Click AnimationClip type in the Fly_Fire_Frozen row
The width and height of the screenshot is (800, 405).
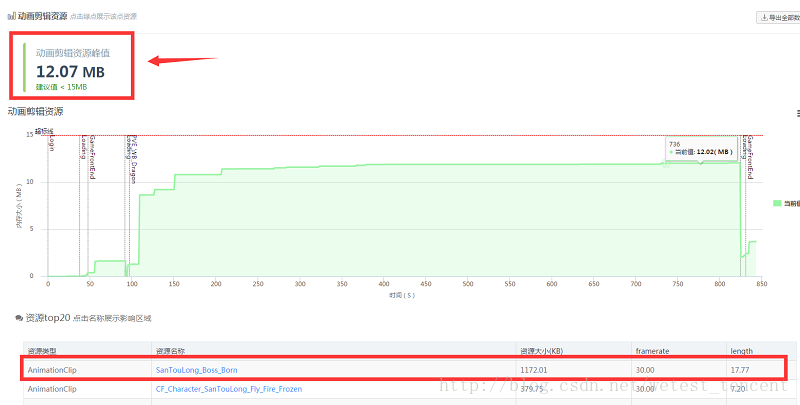point(52,389)
